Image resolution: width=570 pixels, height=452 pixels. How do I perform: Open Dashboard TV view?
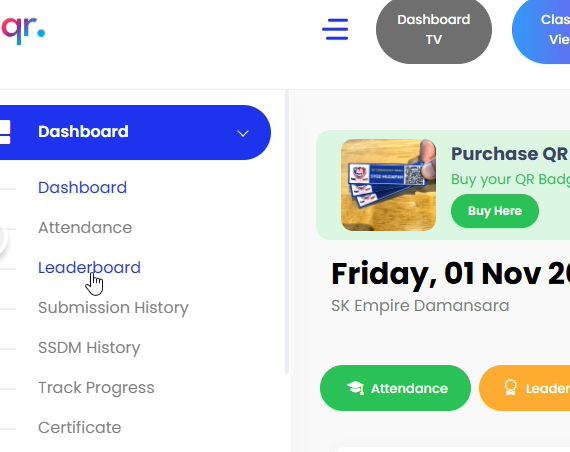pos(434,30)
